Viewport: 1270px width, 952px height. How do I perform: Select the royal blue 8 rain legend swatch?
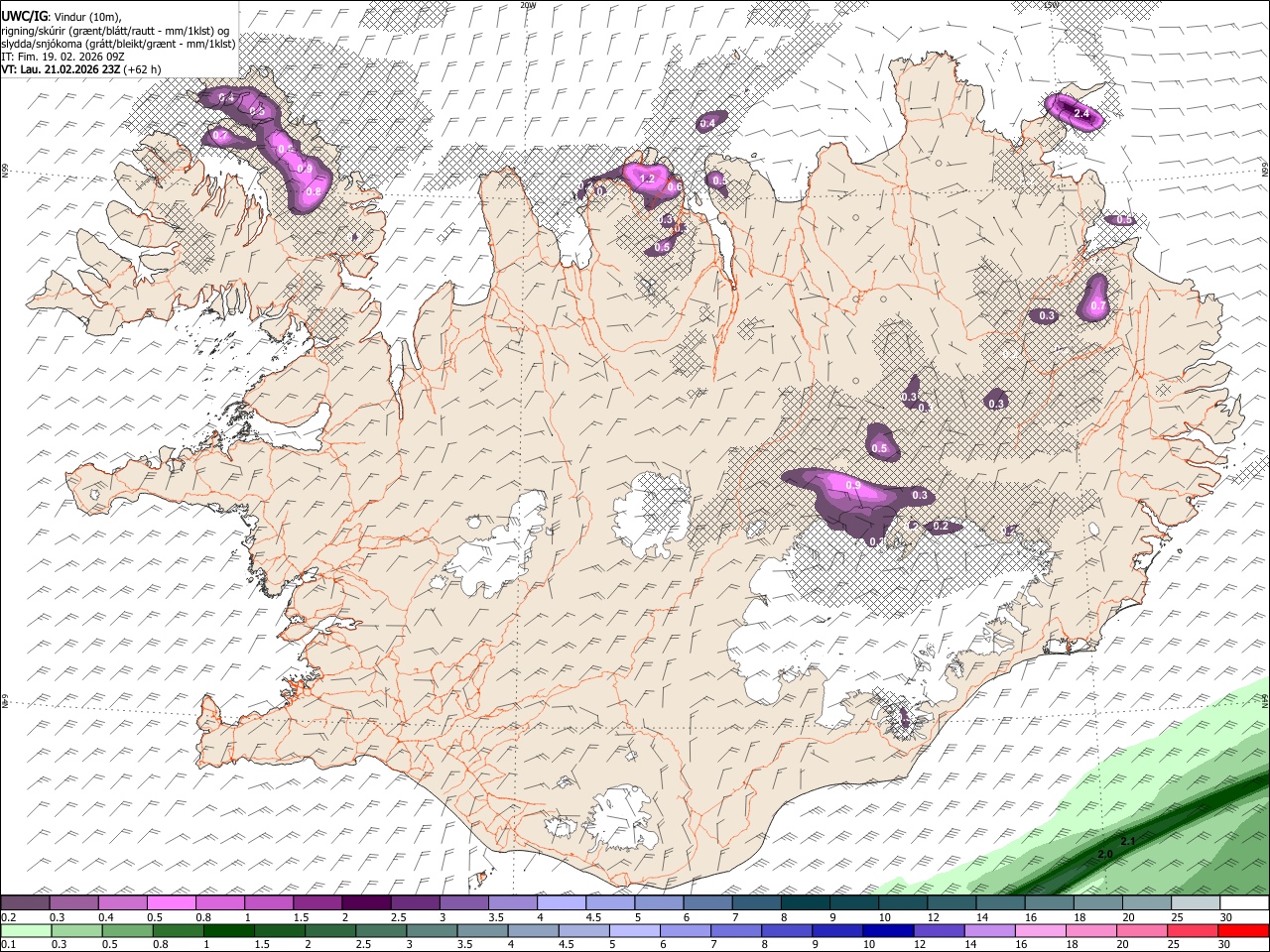click(x=788, y=930)
